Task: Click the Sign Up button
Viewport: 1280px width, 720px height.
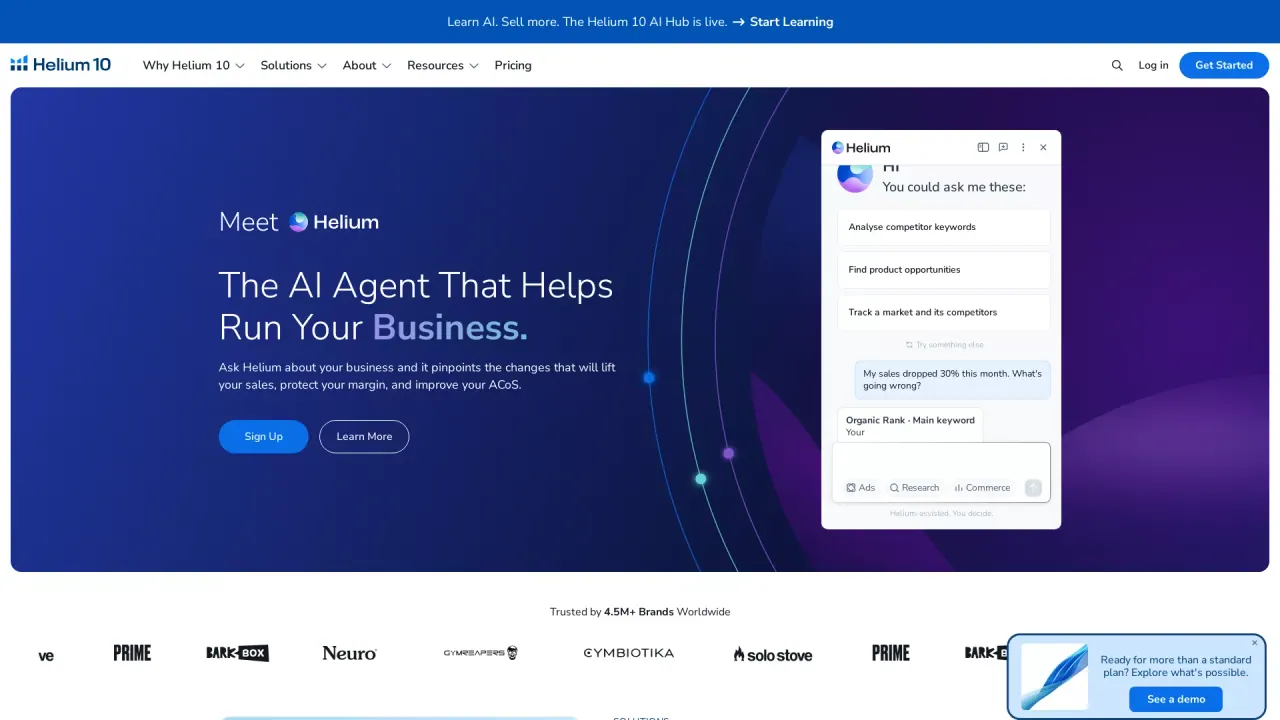Action: (x=264, y=437)
